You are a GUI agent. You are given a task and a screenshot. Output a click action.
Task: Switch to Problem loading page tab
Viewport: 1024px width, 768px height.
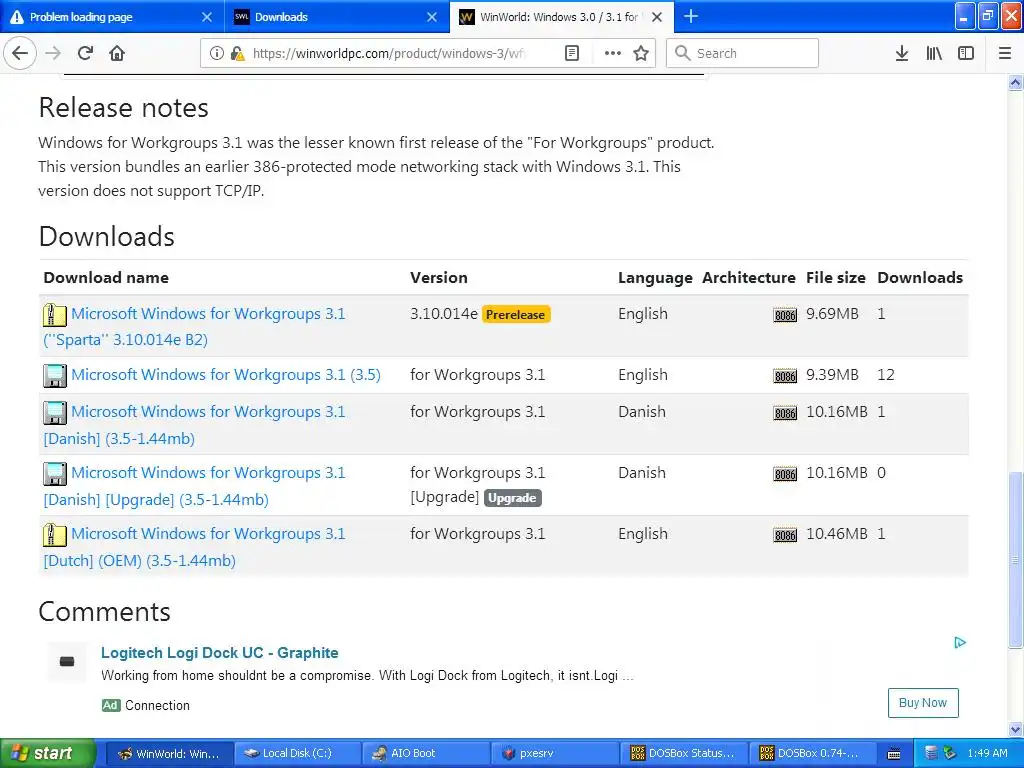[112, 17]
